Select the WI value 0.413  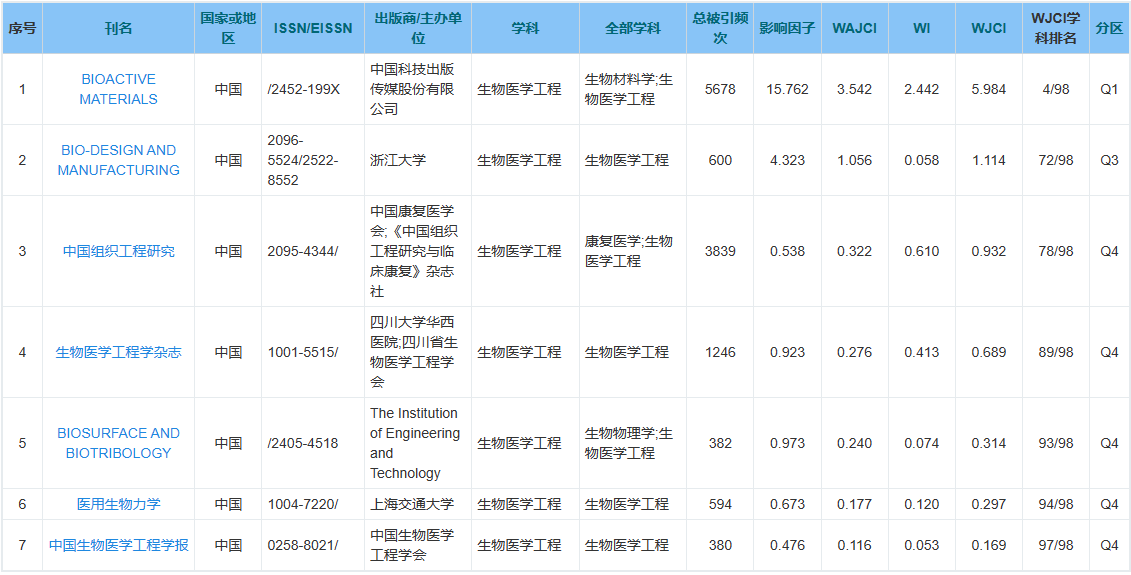(x=921, y=352)
